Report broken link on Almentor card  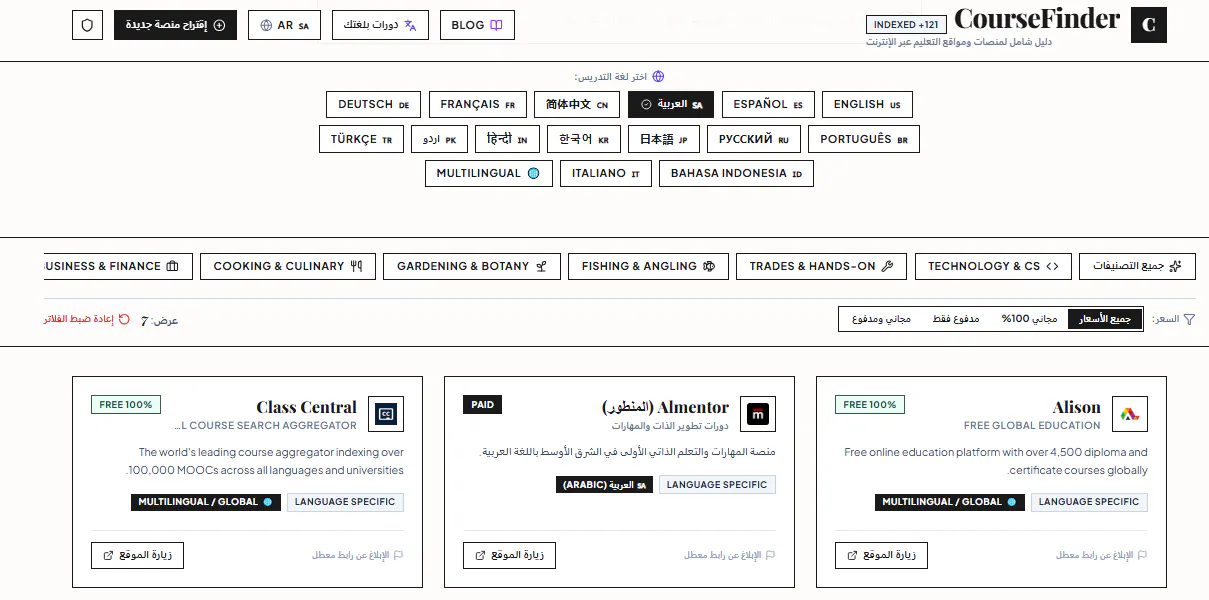(x=730, y=555)
